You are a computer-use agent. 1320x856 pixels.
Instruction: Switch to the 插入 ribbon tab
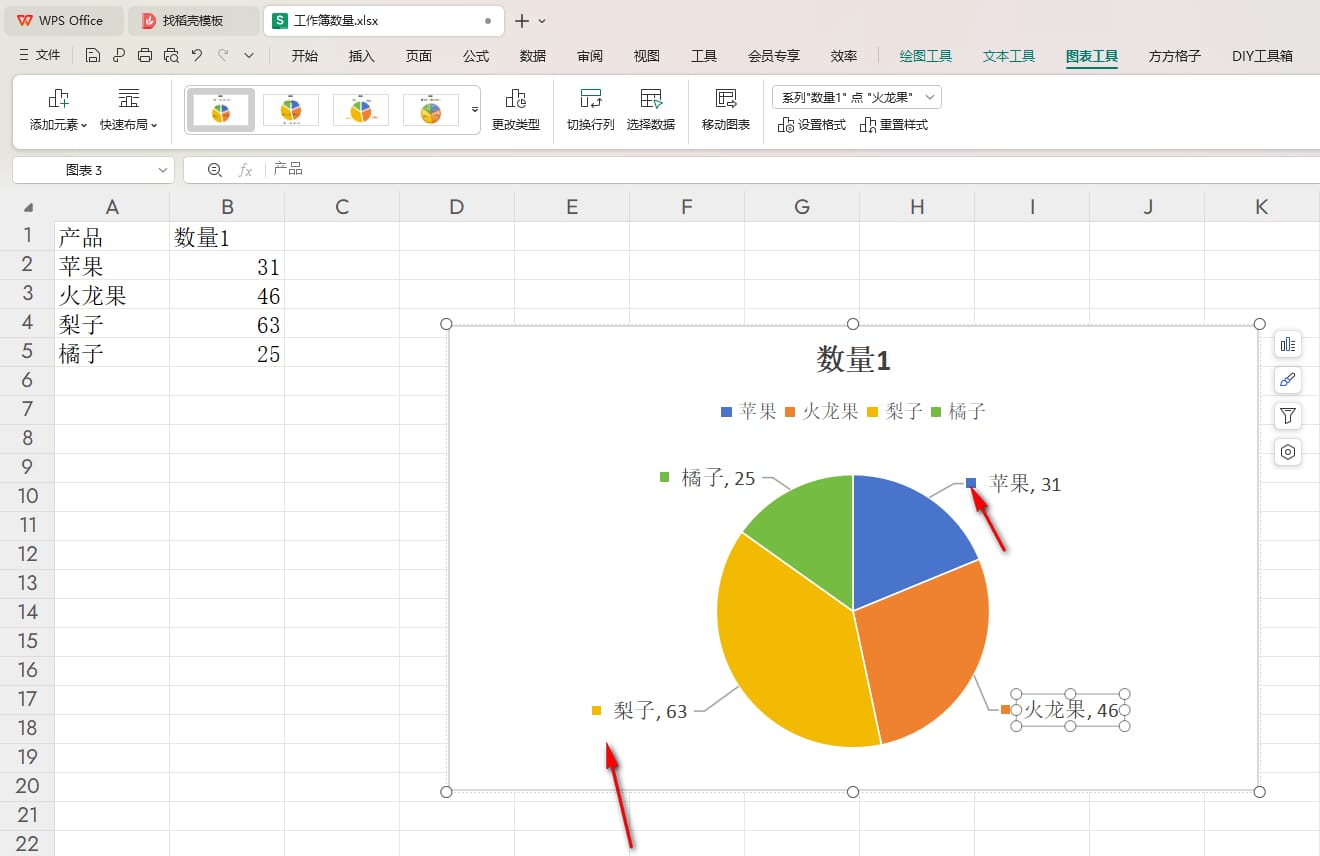(x=361, y=56)
